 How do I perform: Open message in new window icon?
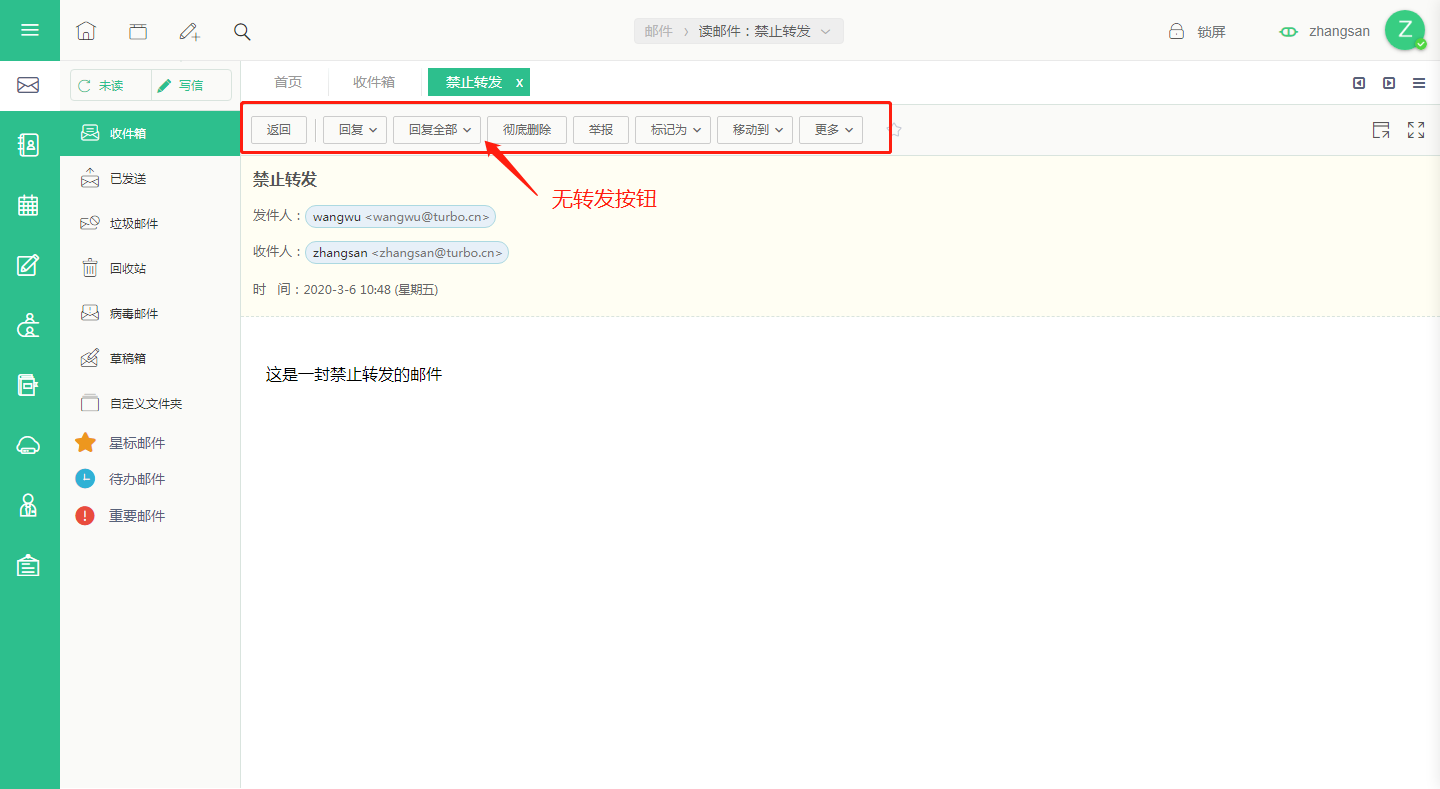tap(1381, 130)
